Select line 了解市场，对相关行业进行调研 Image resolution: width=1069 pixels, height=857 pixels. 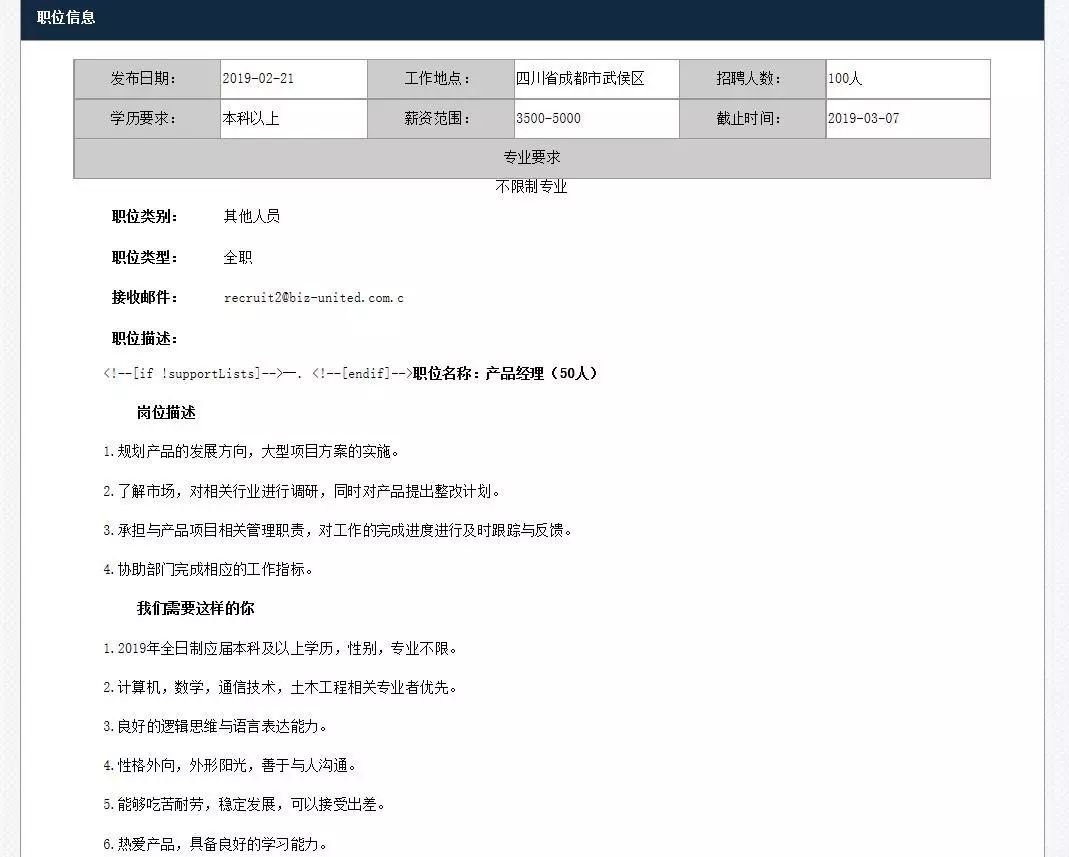302,491
